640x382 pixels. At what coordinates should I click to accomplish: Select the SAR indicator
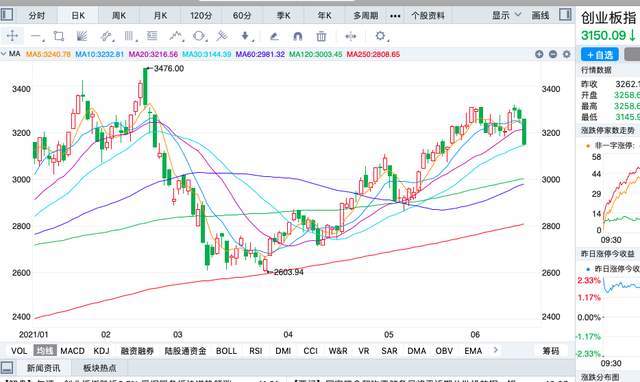389,351
